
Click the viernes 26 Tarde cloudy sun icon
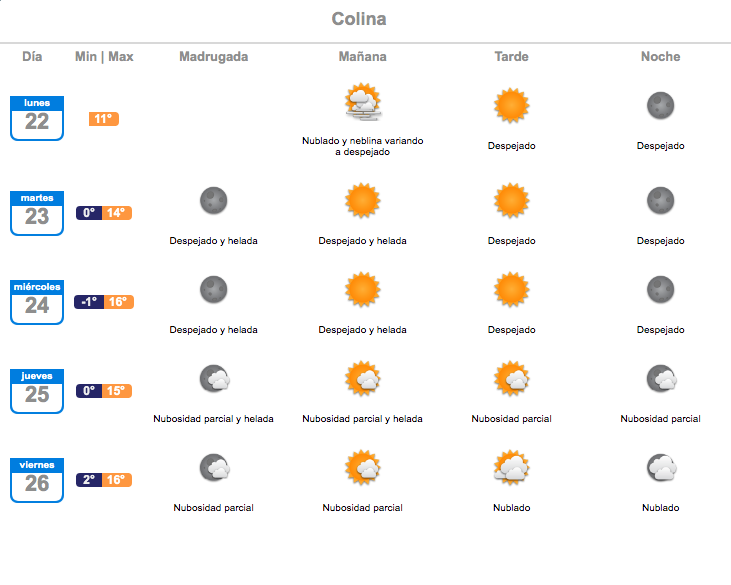511,468
